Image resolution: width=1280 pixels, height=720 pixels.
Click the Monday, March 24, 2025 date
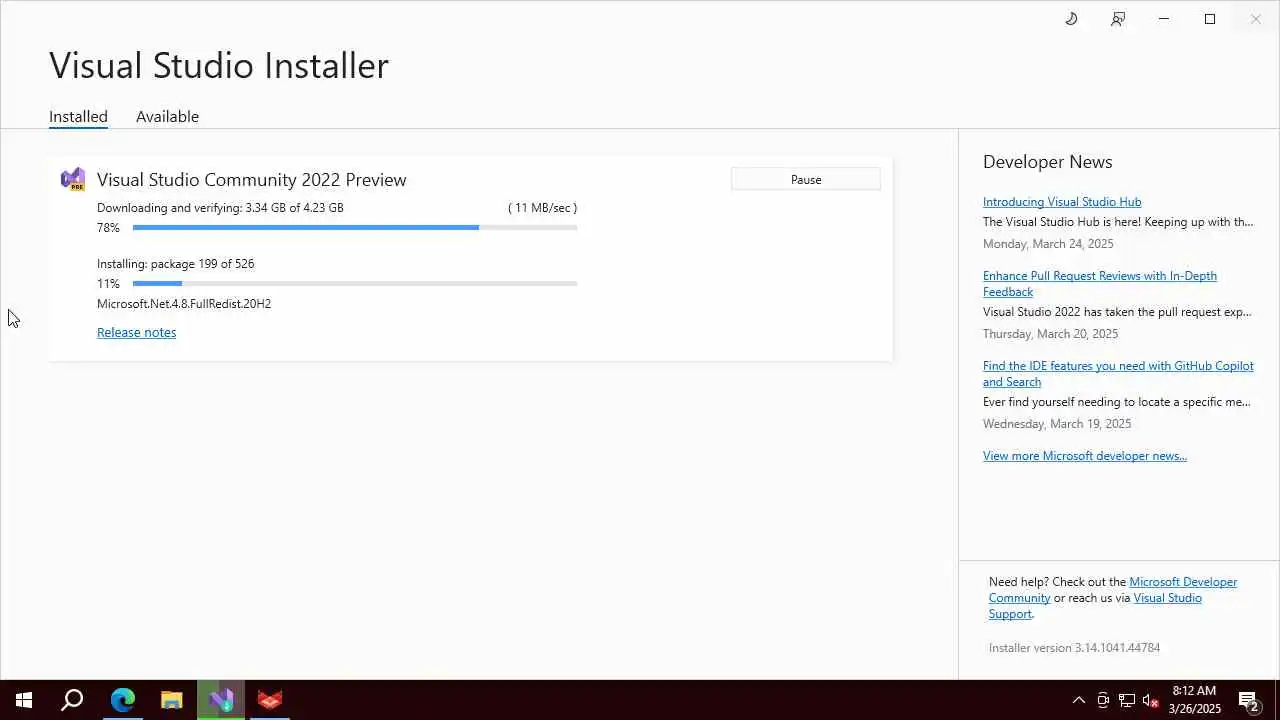[x=1048, y=243]
